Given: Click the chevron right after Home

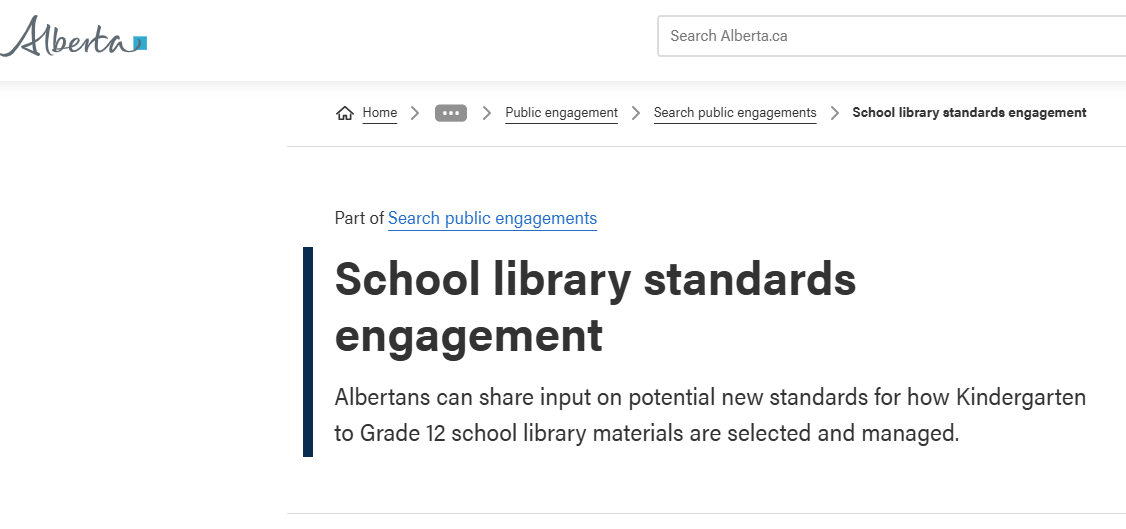Looking at the screenshot, I should click(414, 113).
